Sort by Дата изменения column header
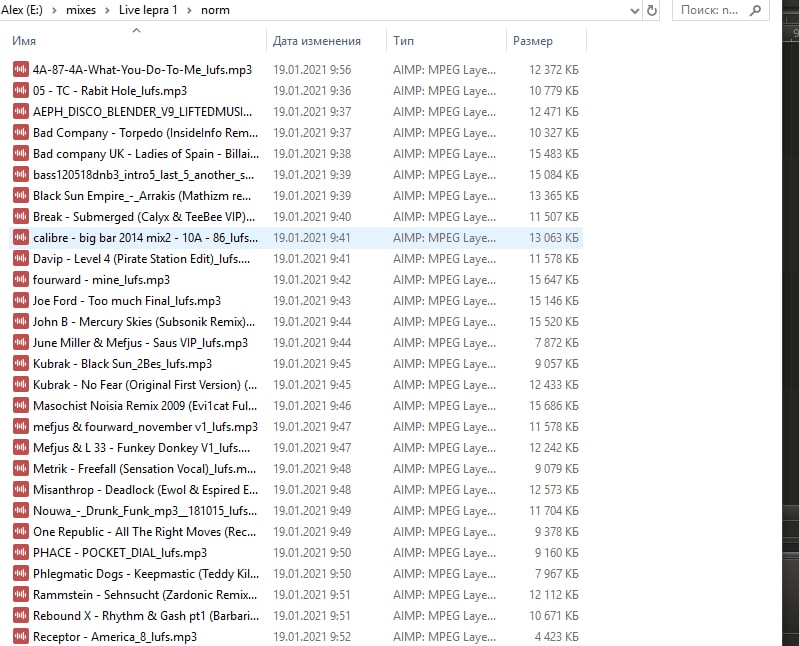 tap(316, 41)
